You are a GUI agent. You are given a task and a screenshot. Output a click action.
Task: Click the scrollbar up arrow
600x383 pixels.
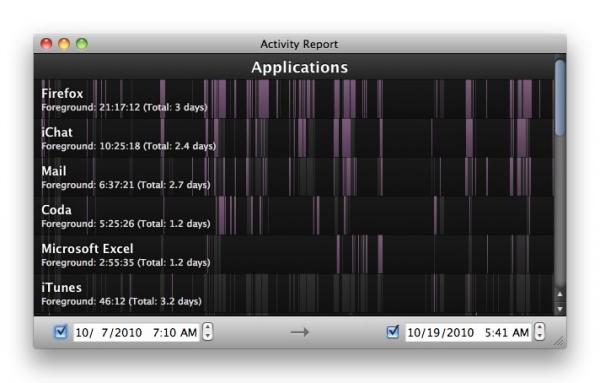point(560,294)
